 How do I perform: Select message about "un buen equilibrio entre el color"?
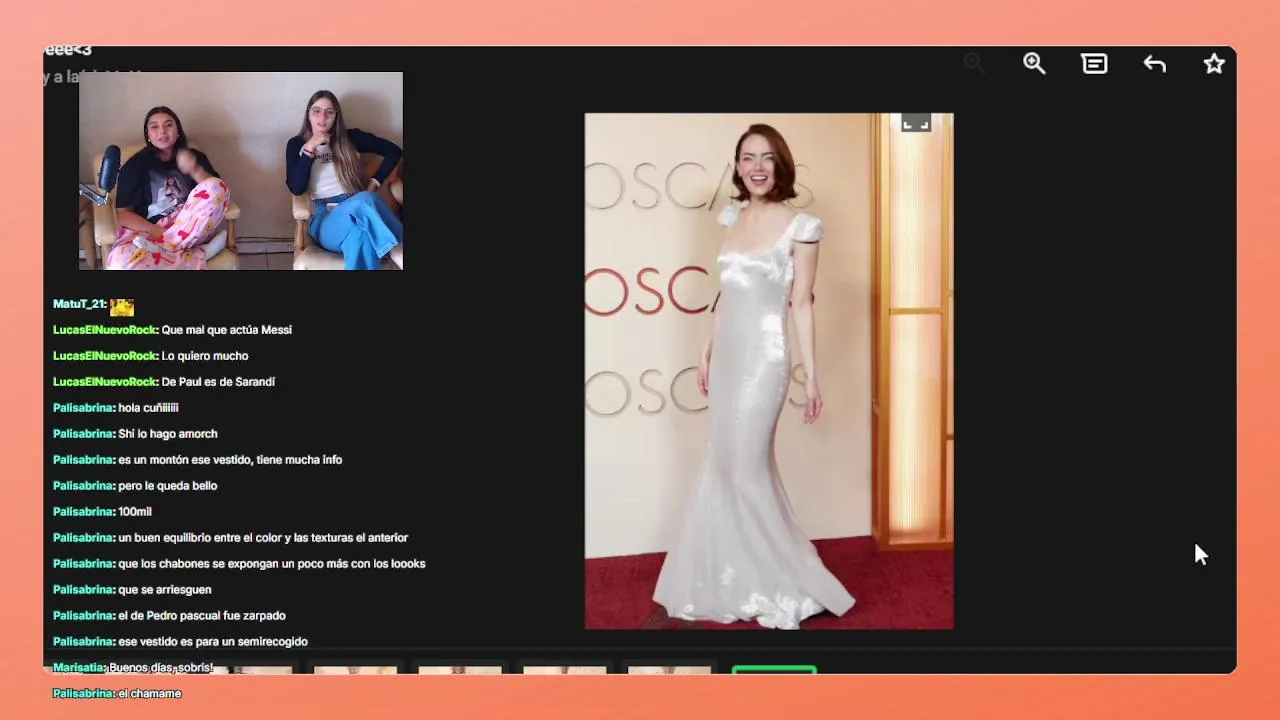pyautogui.click(x=263, y=538)
